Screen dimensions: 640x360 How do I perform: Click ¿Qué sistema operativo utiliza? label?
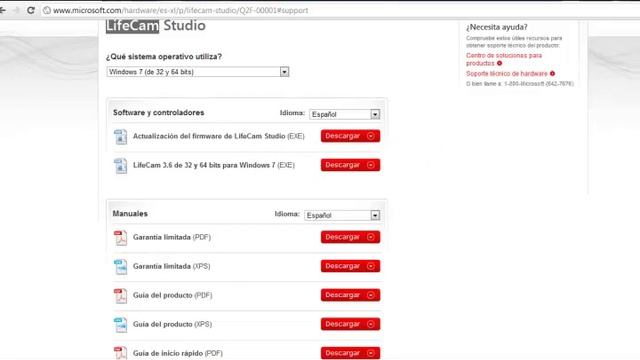point(164,57)
